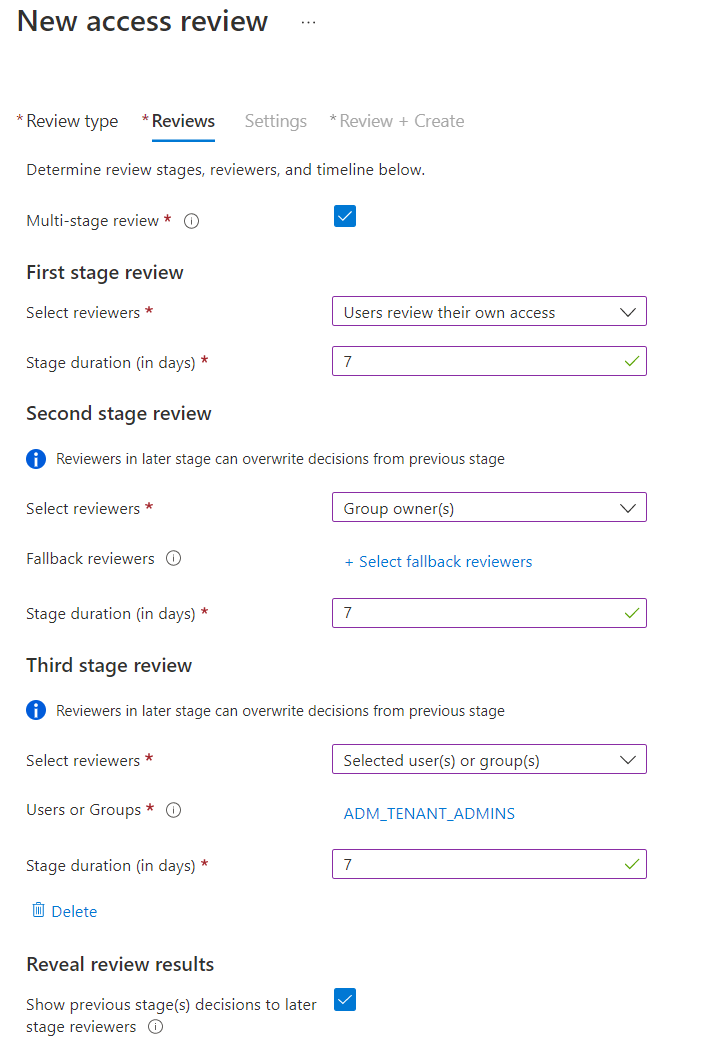Screen dimensions: 712x1052
Task: Open the ellipsis menu beside New access review
Action: pos(308,23)
